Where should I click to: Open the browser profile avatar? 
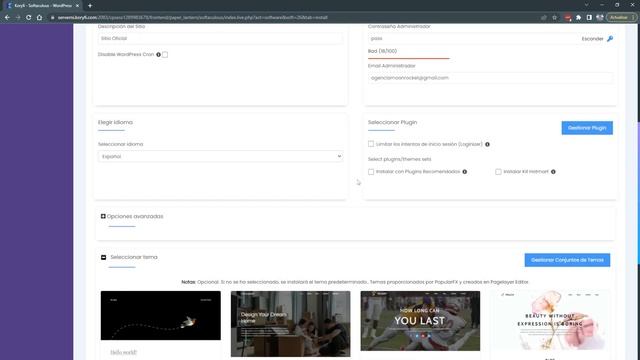coord(600,18)
